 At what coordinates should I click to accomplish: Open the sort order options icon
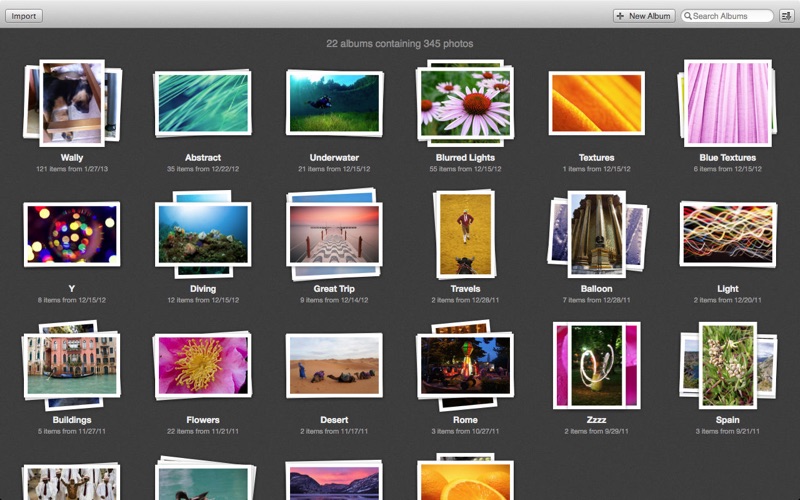tap(786, 16)
